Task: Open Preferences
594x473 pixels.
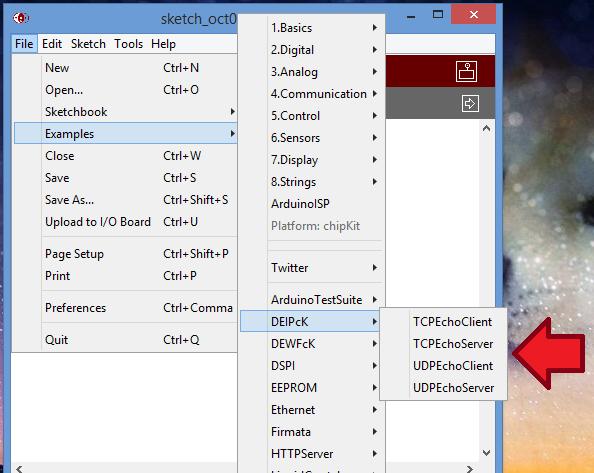Action: 125,308
